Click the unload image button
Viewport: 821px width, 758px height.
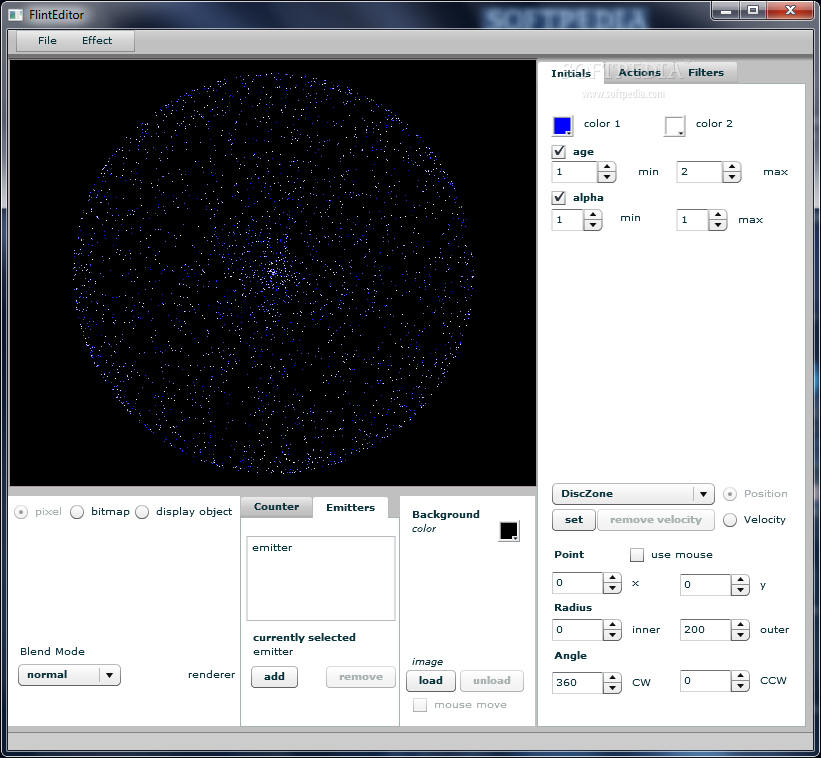coord(492,681)
